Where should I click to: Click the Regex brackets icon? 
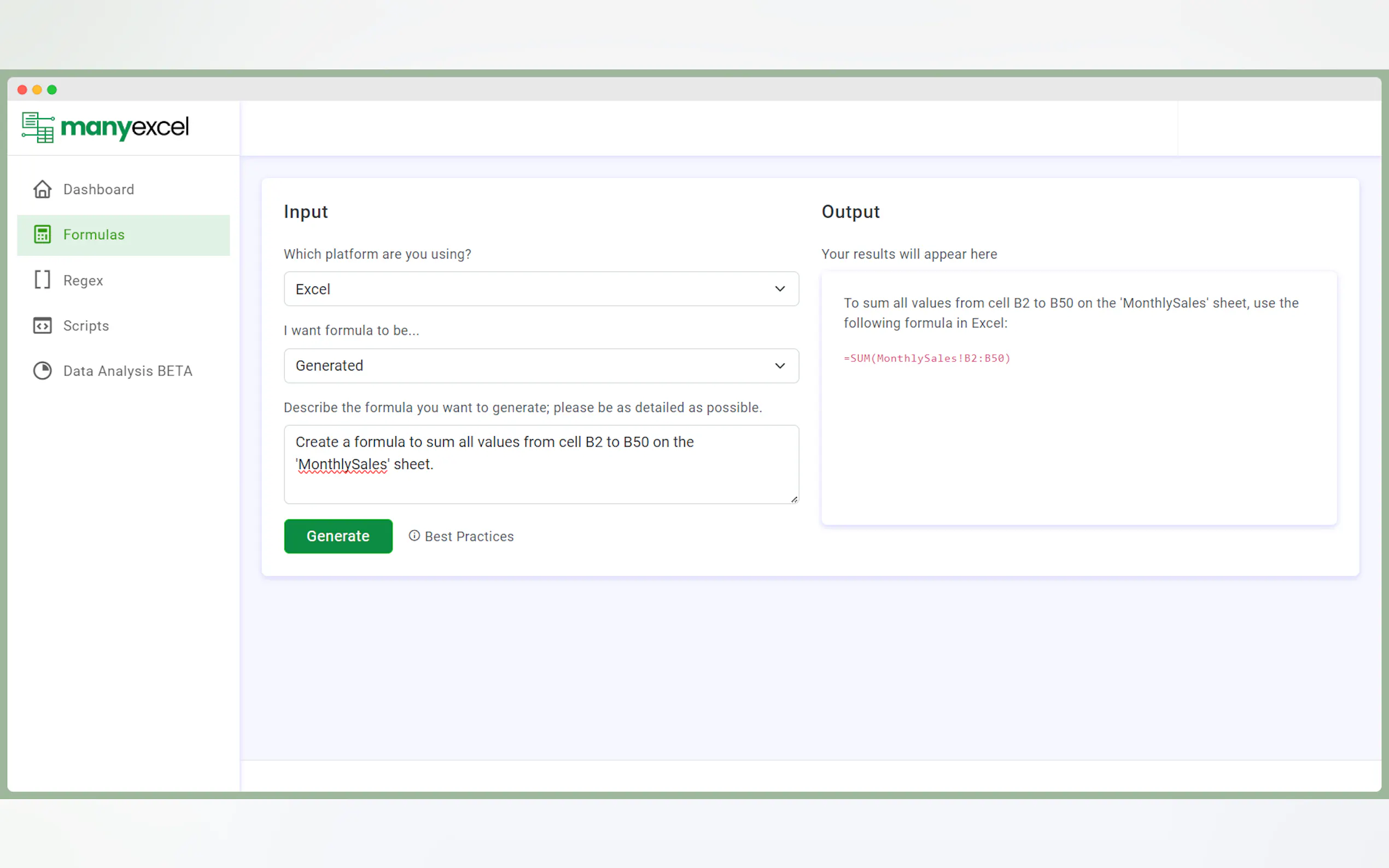coord(42,279)
